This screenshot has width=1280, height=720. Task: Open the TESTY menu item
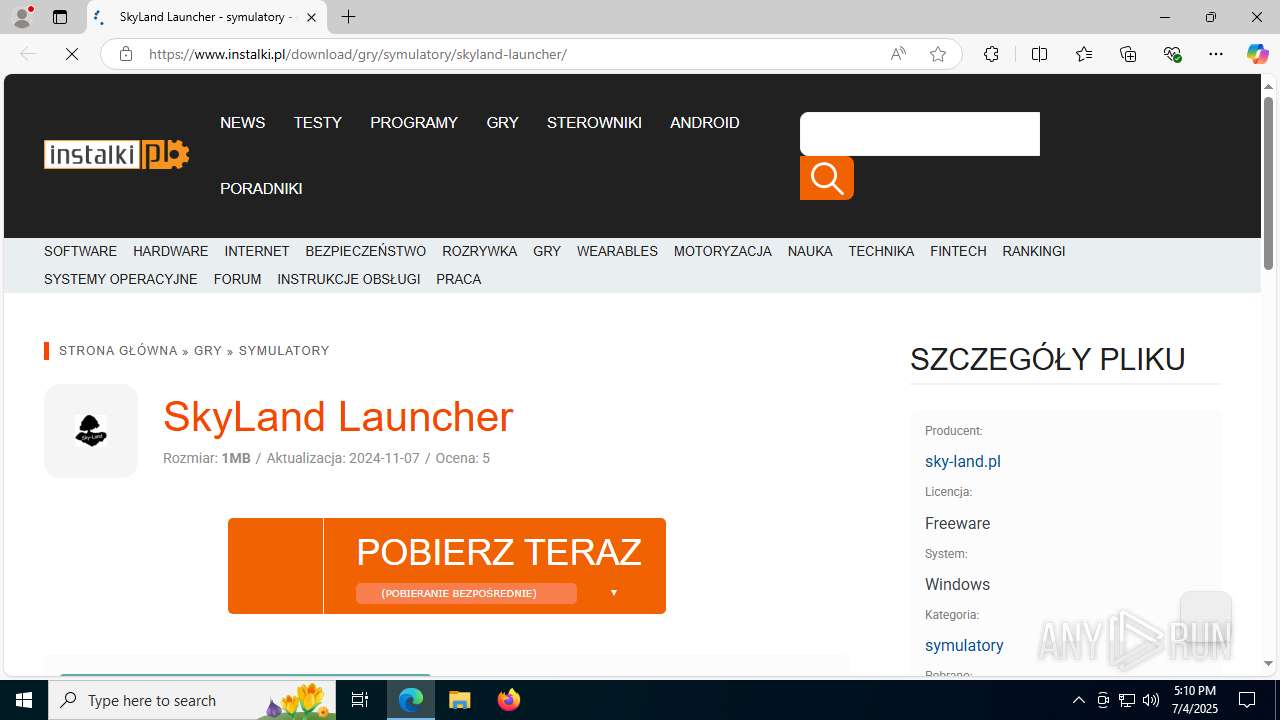point(318,123)
